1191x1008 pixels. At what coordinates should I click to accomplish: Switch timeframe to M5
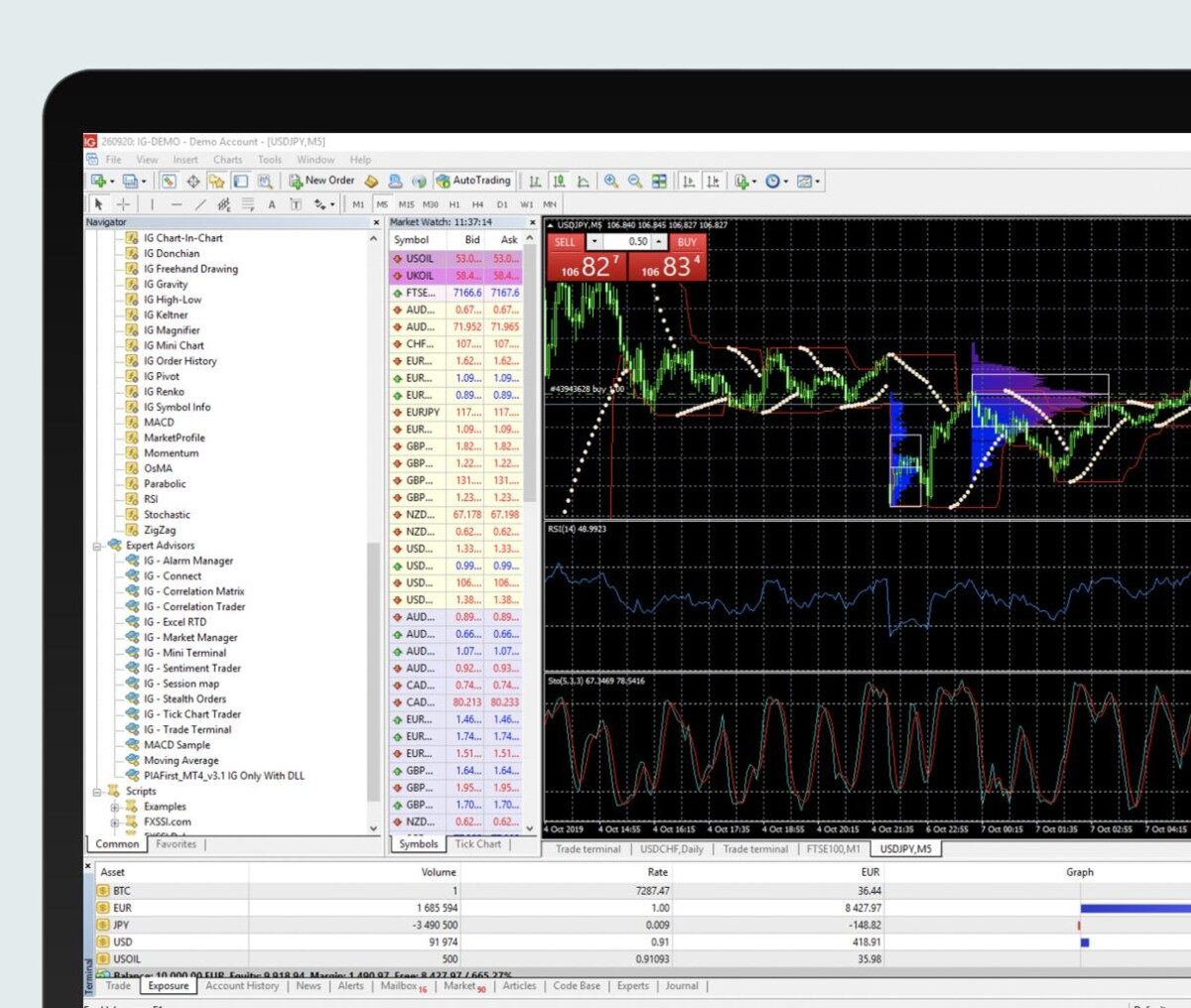click(382, 204)
